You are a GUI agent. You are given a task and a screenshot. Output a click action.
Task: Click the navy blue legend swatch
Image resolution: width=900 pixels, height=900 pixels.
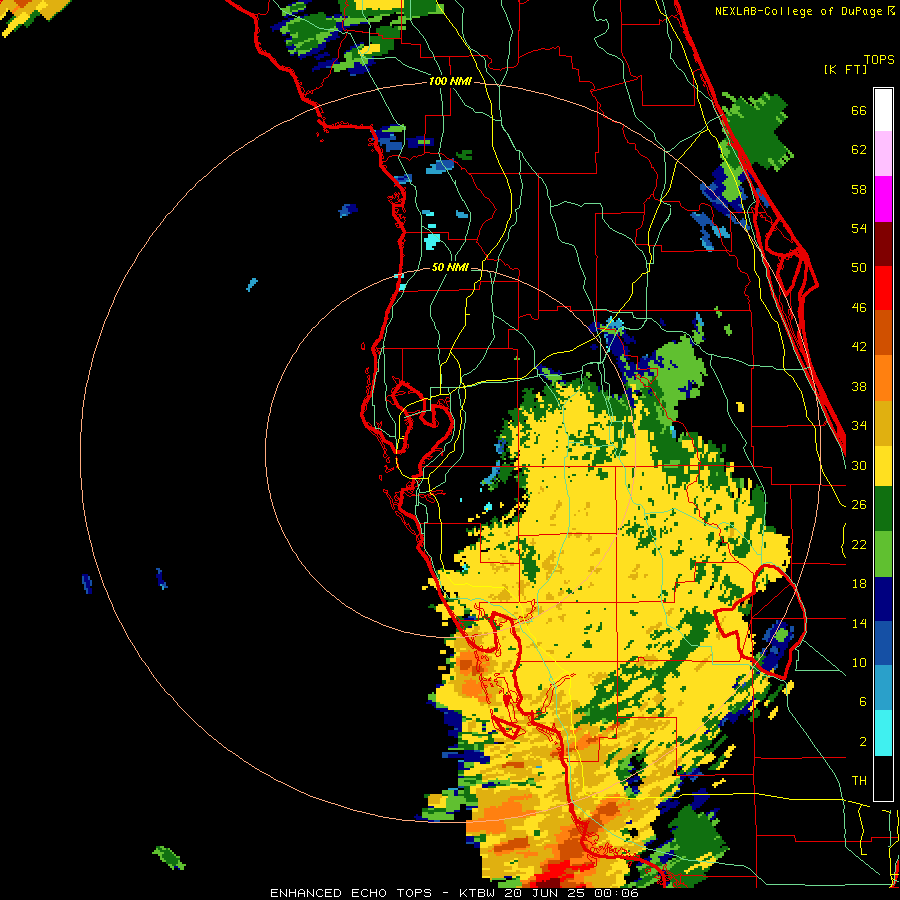[x=883, y=599]
